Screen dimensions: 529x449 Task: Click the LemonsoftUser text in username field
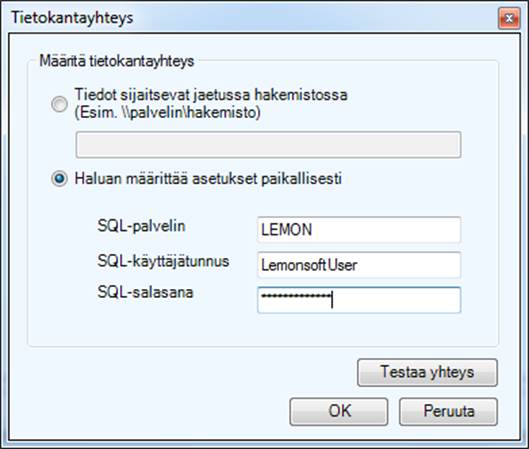pyautogui.click(x=309, y=265)
